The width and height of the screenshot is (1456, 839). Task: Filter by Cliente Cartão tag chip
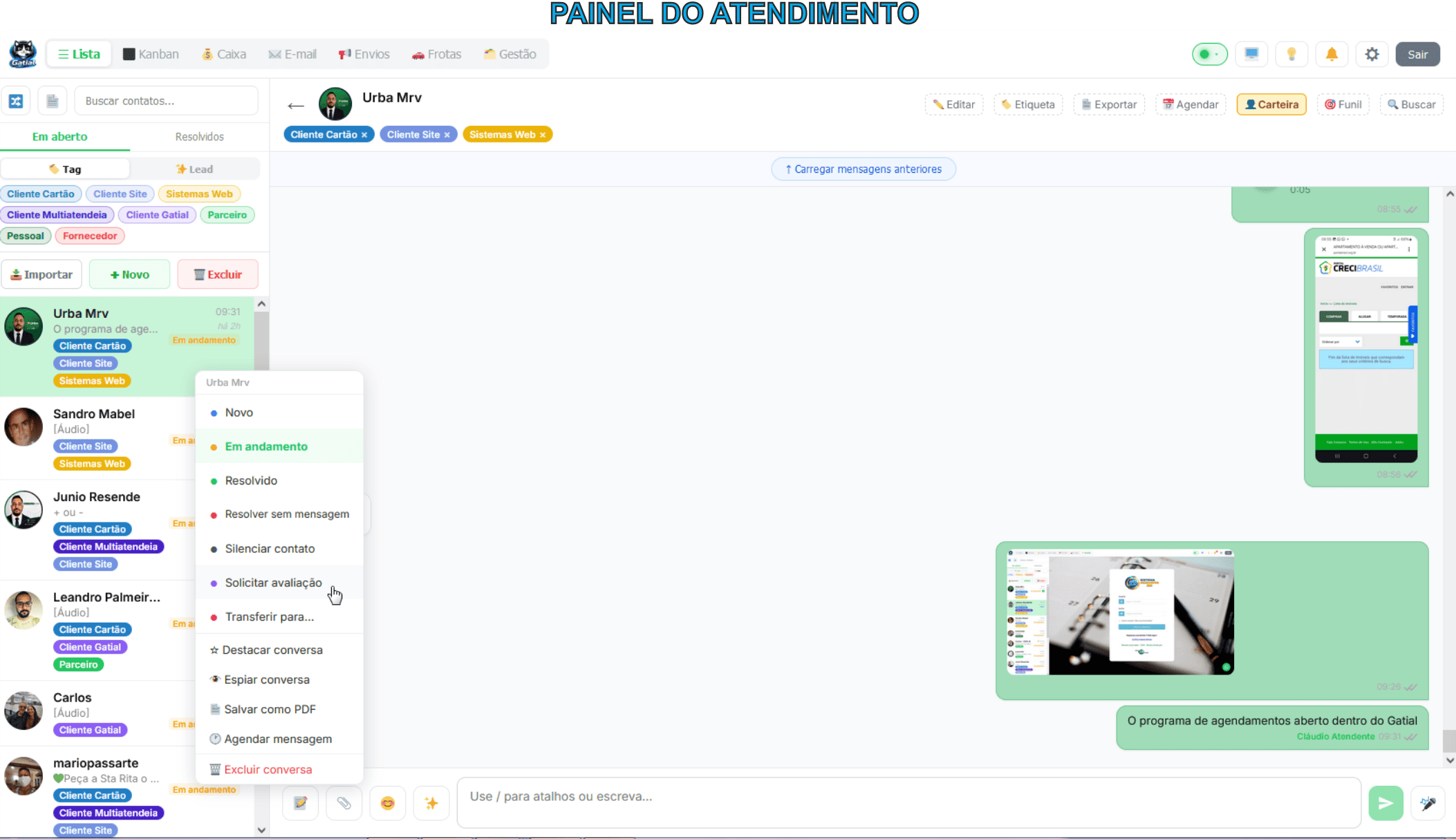(x=41, y=194)
